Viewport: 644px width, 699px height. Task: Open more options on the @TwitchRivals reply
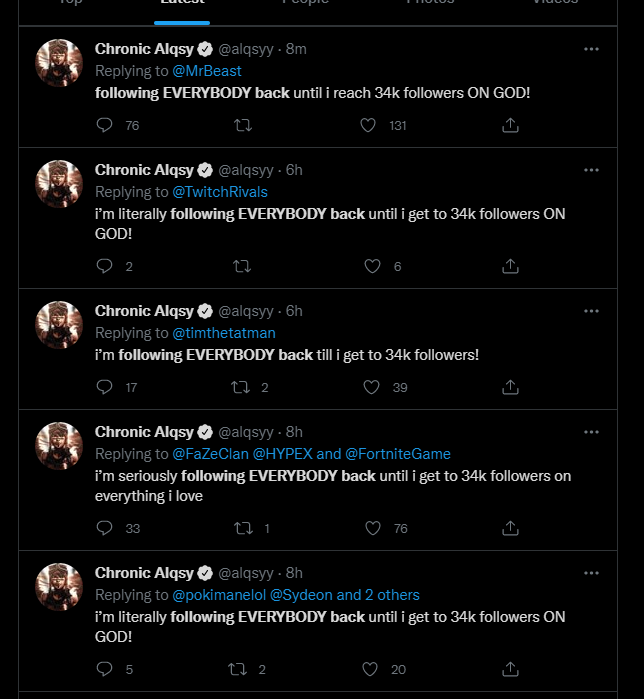[591, 170]
